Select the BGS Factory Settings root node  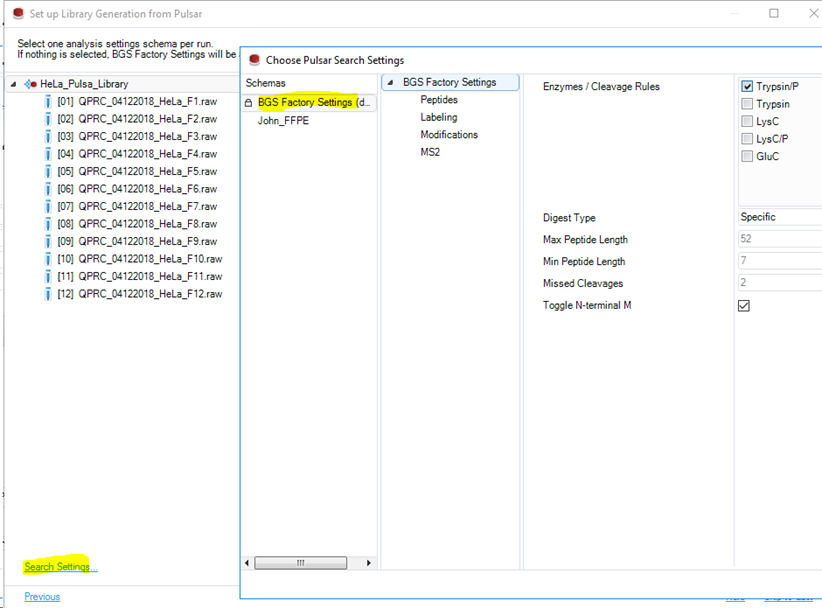click(449, 82)
